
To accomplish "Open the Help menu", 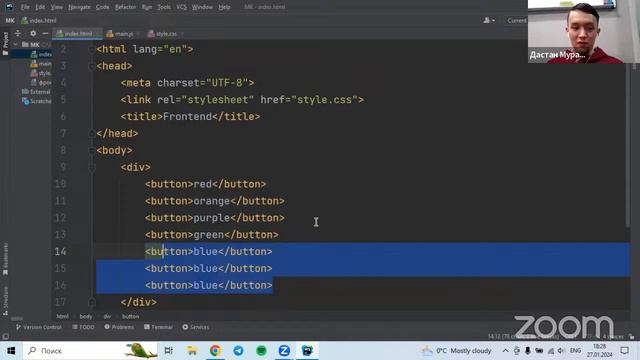I will tap(224, 7).
